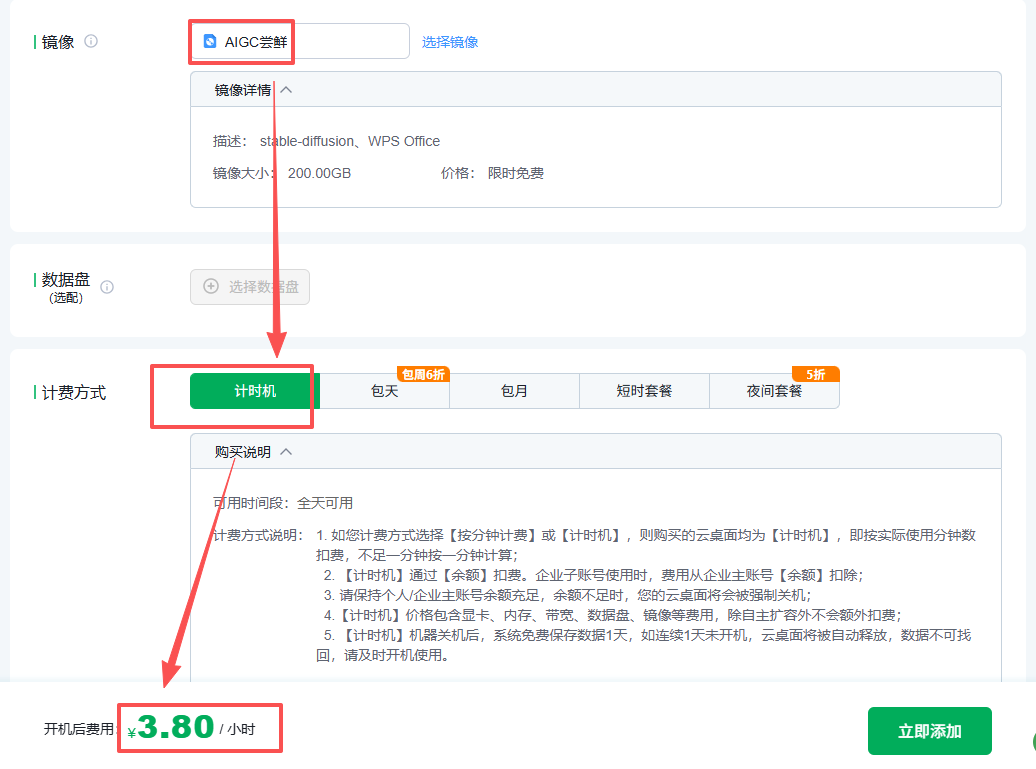
Task: Select the 计时机 billing option
Action: coord(255,392)
